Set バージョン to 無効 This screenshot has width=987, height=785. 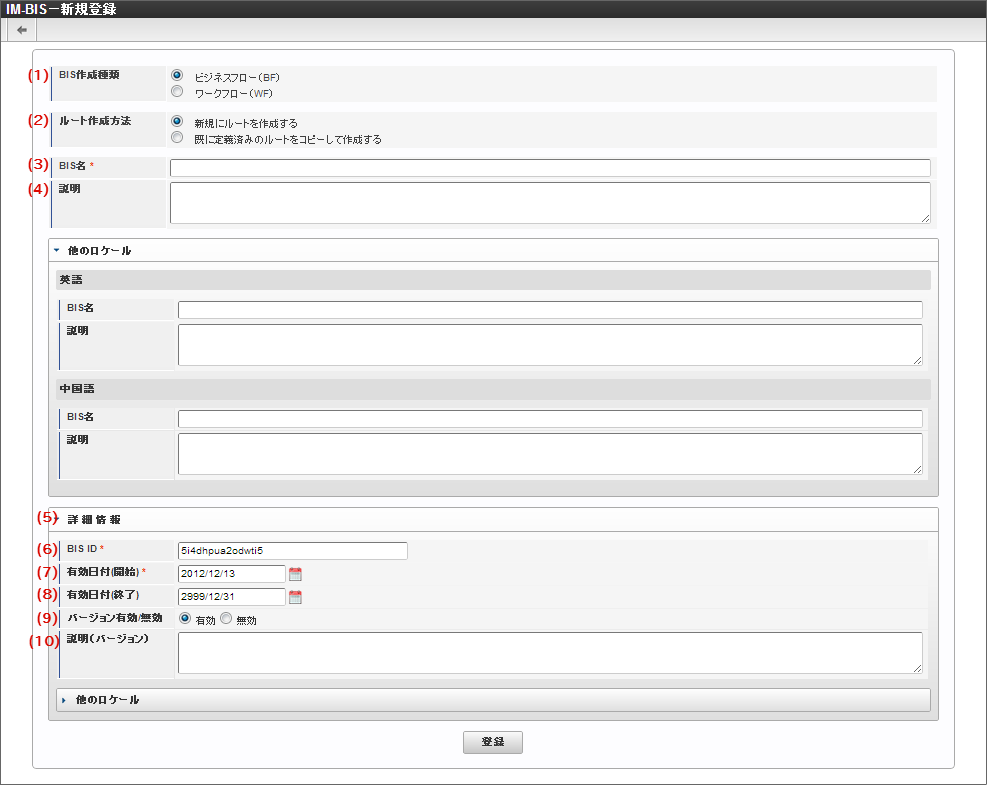pos(226,618)
